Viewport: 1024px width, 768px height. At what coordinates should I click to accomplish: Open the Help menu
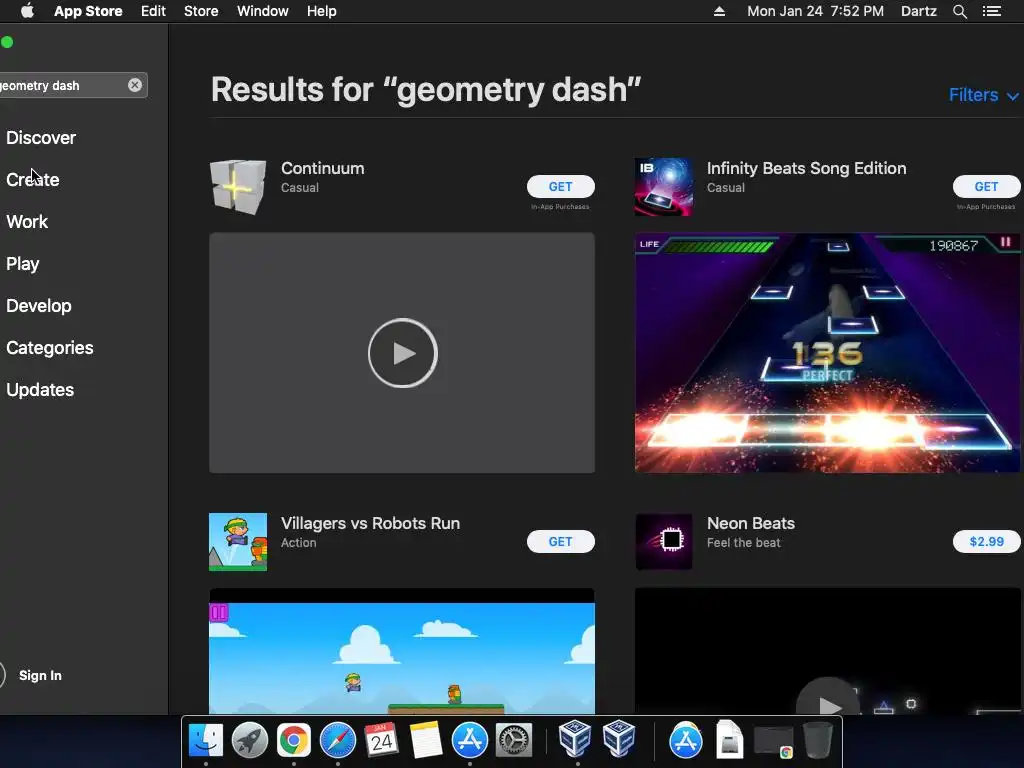click(x=322, y=11)
